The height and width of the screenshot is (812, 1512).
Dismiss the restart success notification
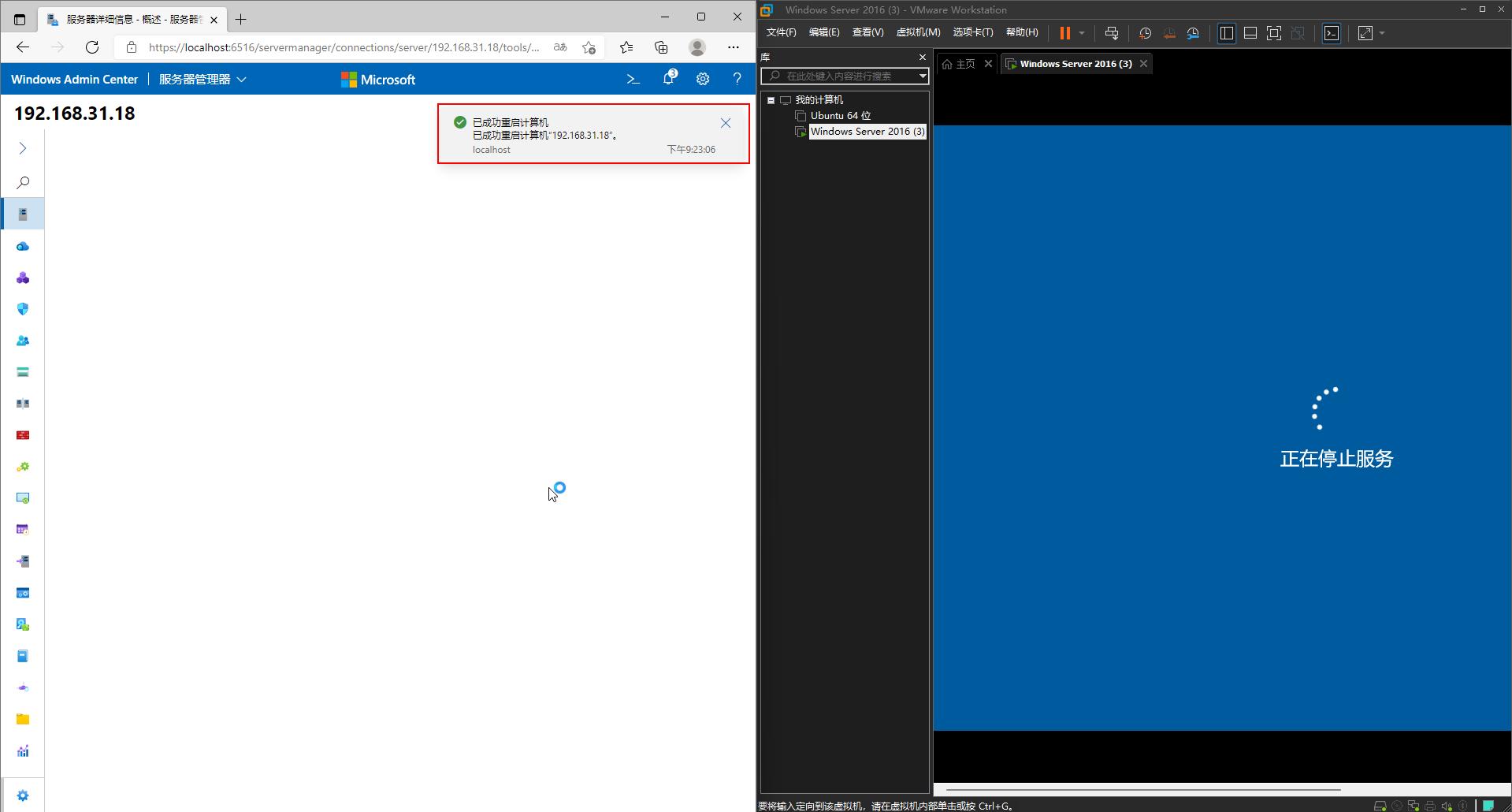(726, 123)
